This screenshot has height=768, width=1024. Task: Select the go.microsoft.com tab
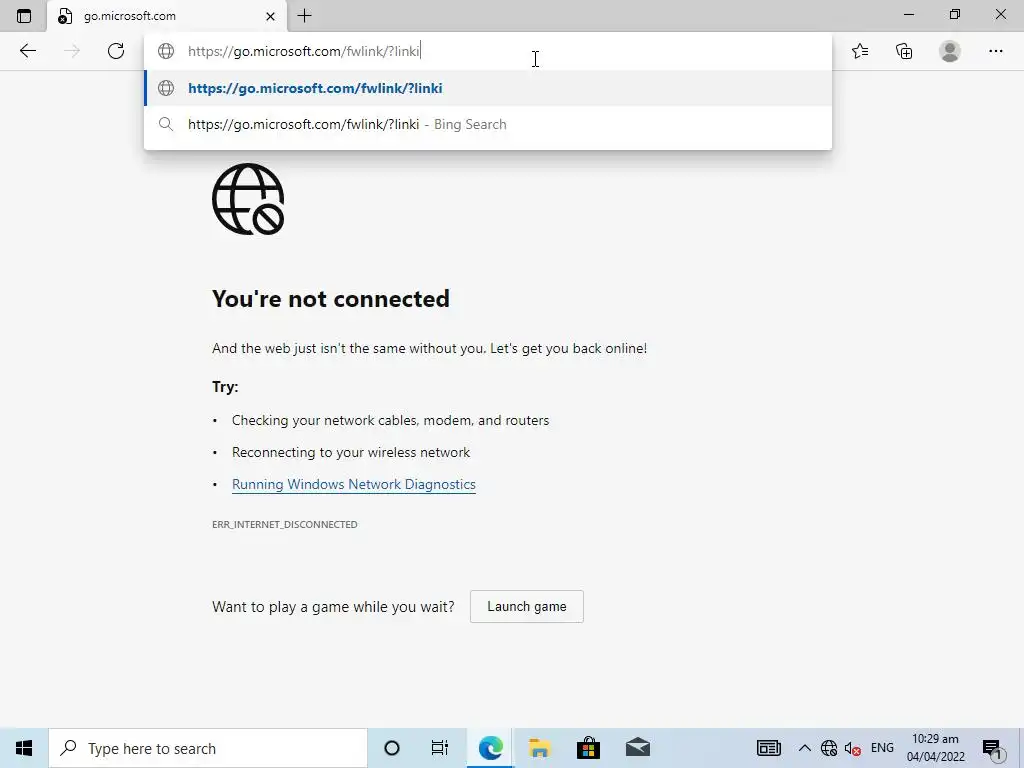pos(167,16)
